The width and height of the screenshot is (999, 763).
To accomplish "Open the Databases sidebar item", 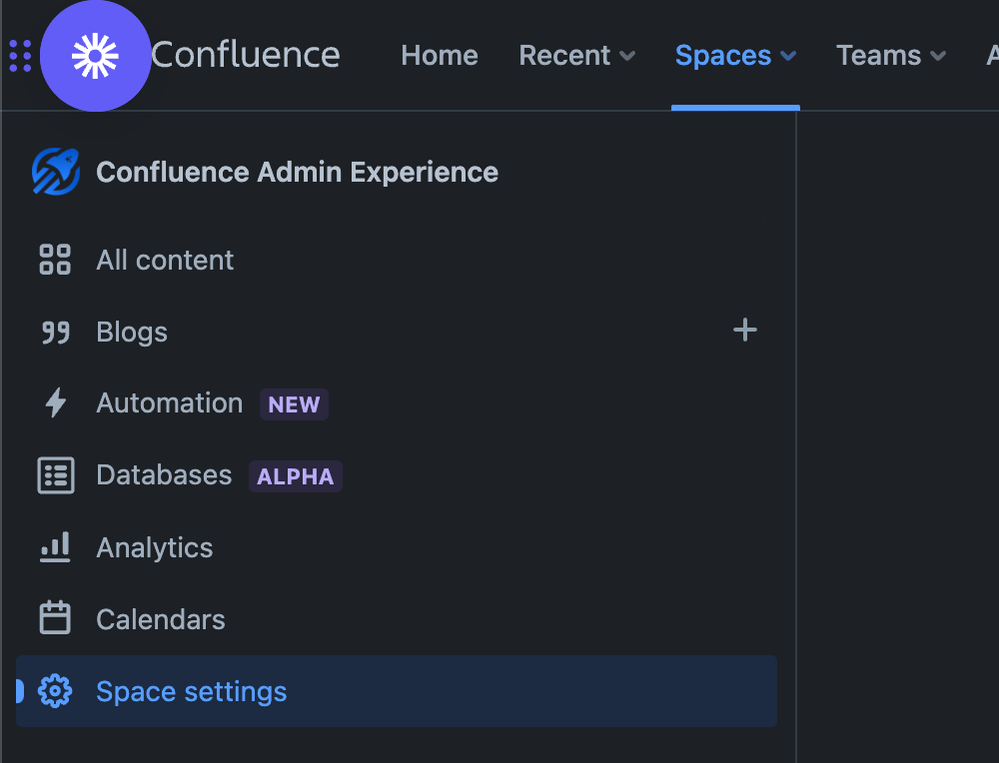I will click(x=164, y=475).
